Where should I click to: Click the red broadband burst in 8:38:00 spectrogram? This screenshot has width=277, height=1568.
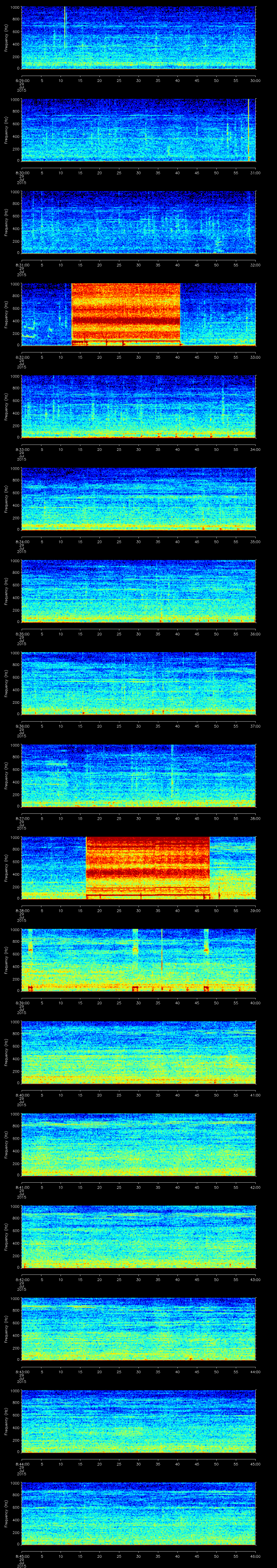[148, 868]
